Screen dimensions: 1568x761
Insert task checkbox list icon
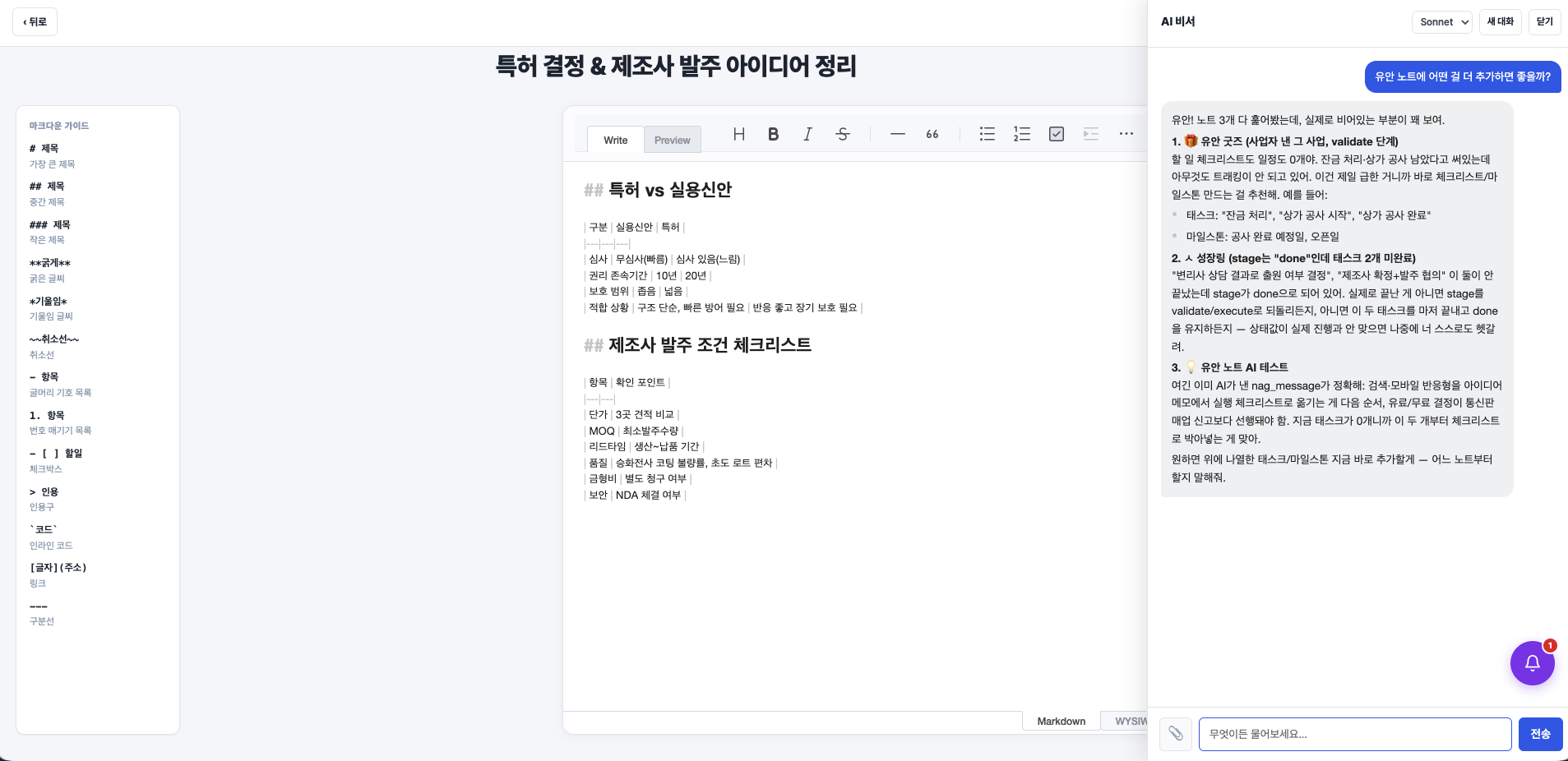point(1056,134)
